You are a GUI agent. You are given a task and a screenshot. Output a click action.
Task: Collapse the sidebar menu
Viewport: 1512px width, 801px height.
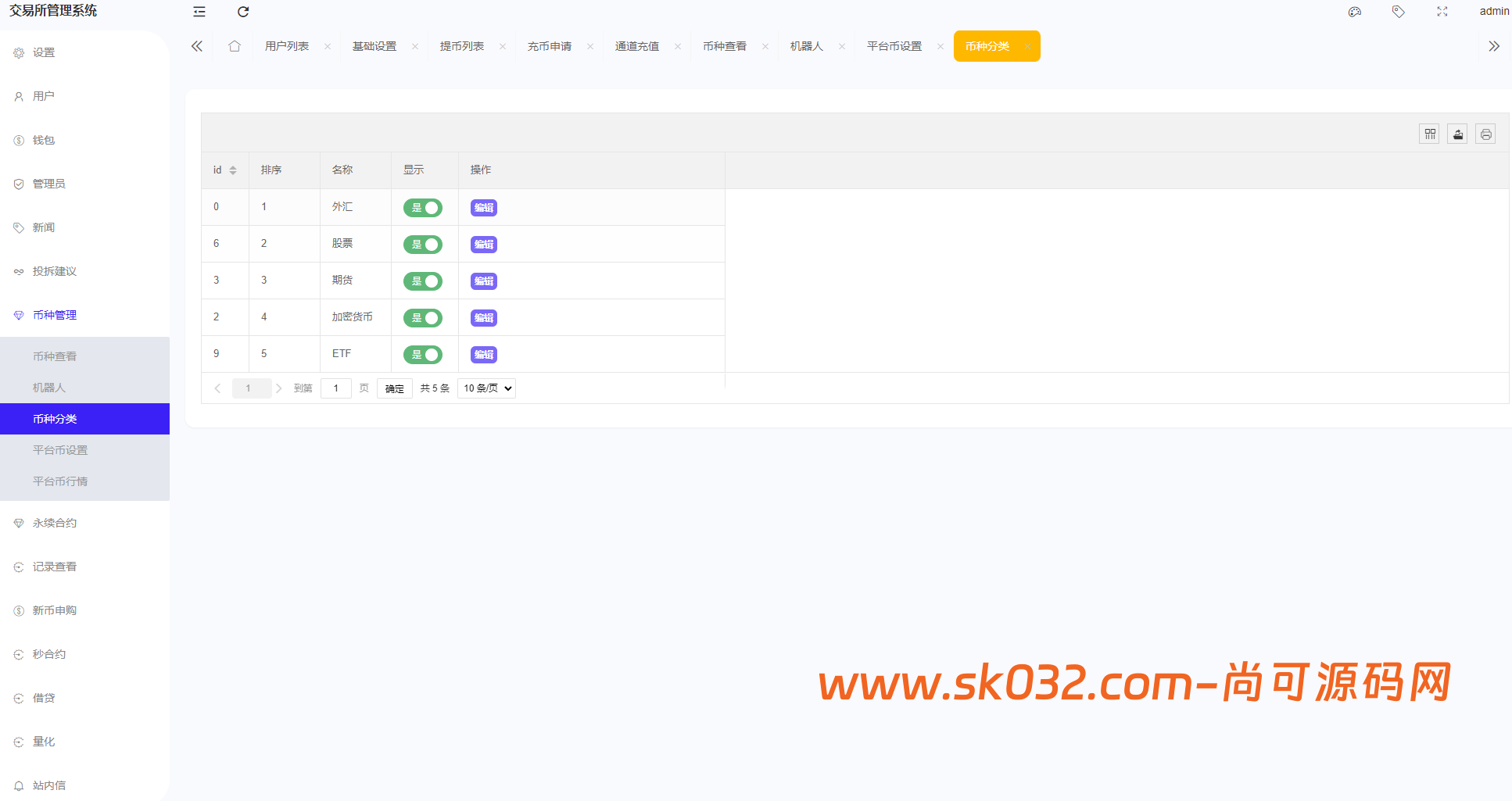(199, 12)
